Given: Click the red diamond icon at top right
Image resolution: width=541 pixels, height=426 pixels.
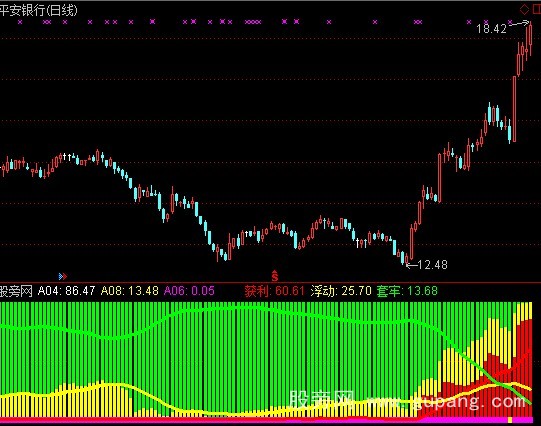Looking at the screenshot, I should coord(524,9).
